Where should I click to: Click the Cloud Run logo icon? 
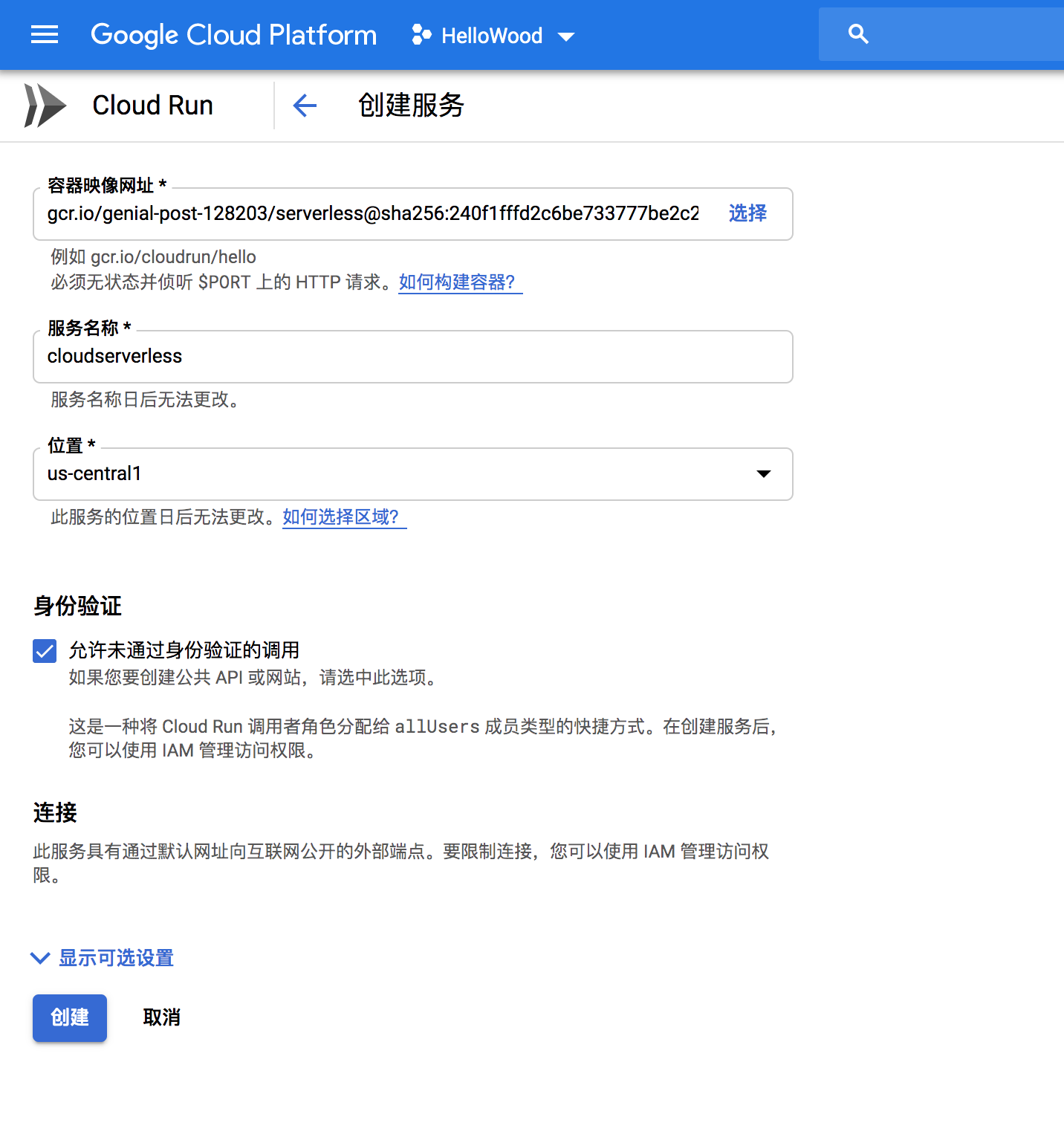tap(45, 106)
